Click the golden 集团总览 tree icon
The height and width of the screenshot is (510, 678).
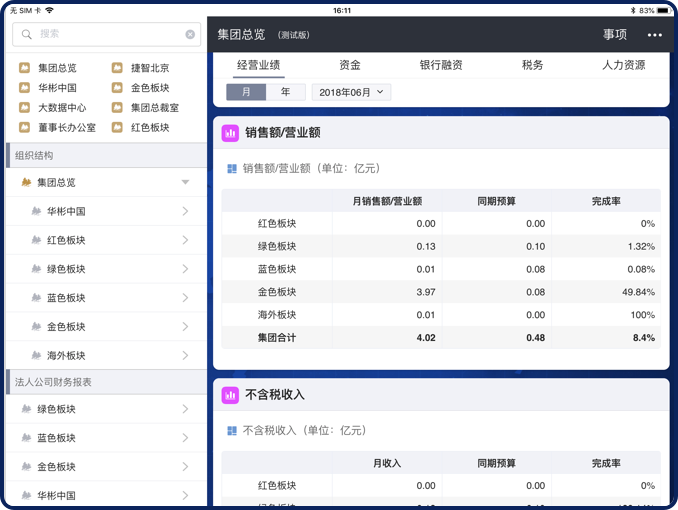tap(26, 183)
